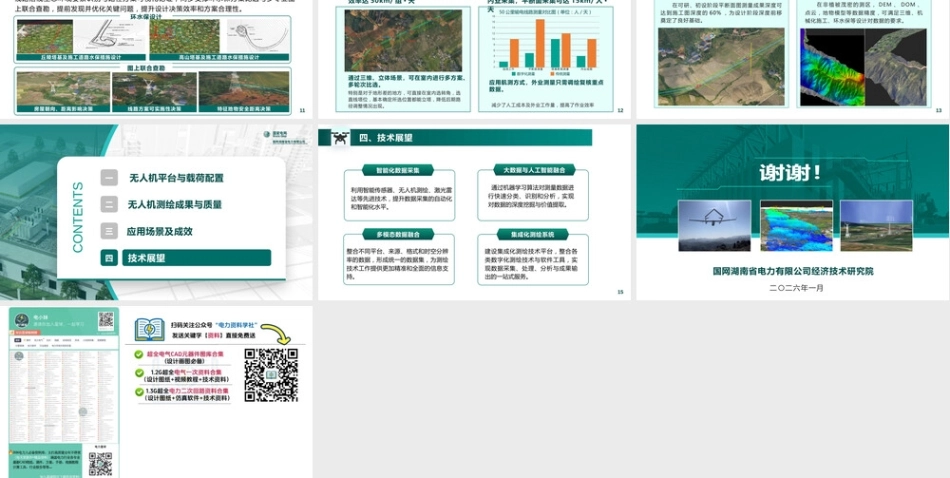The width and height of the screenshot is (950, 478).
Task: Click the round avatar in the green banner
Action: pyautogui.click(x=22, y=320)
